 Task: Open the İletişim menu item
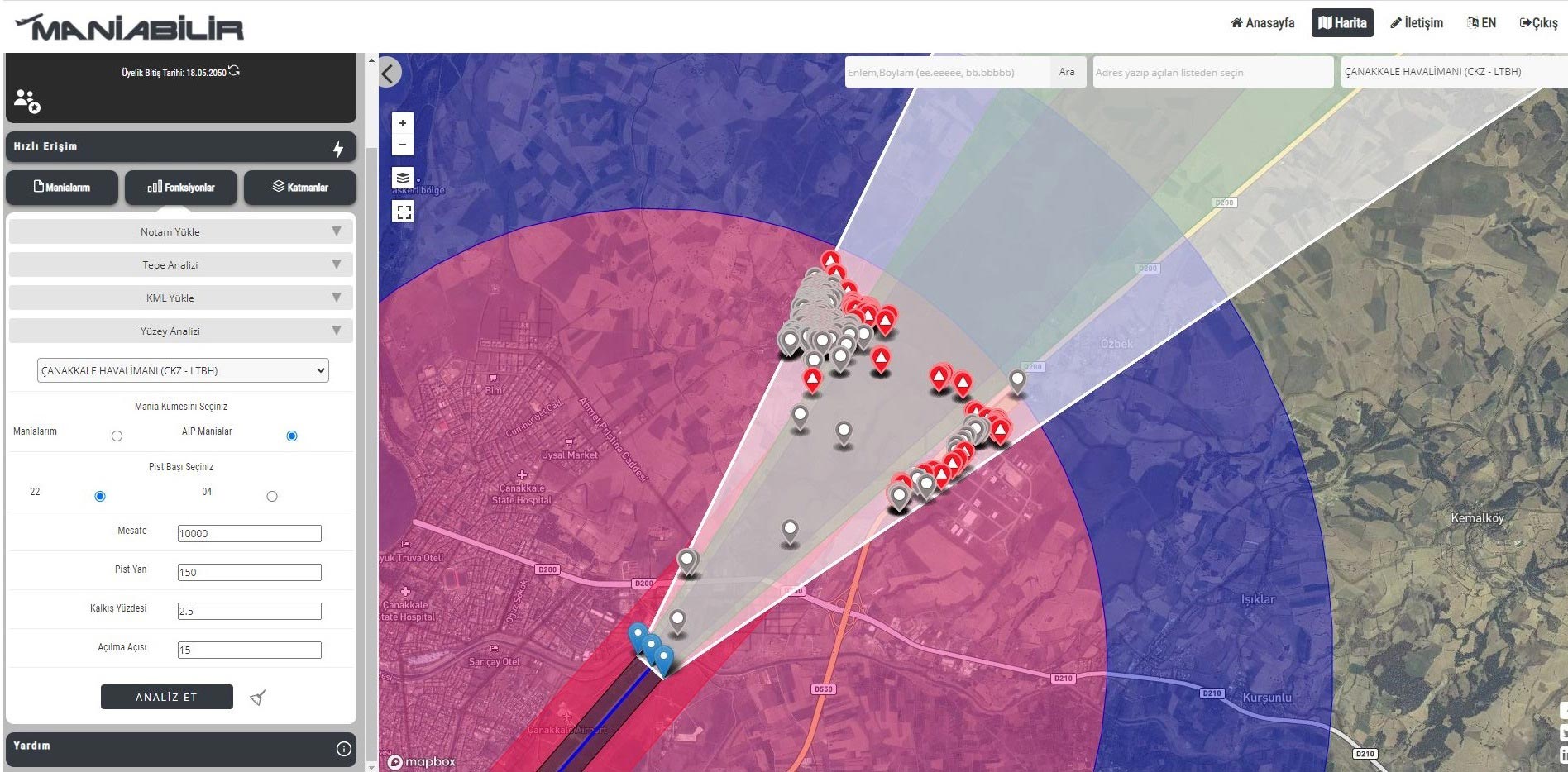tap(1417, 23)
